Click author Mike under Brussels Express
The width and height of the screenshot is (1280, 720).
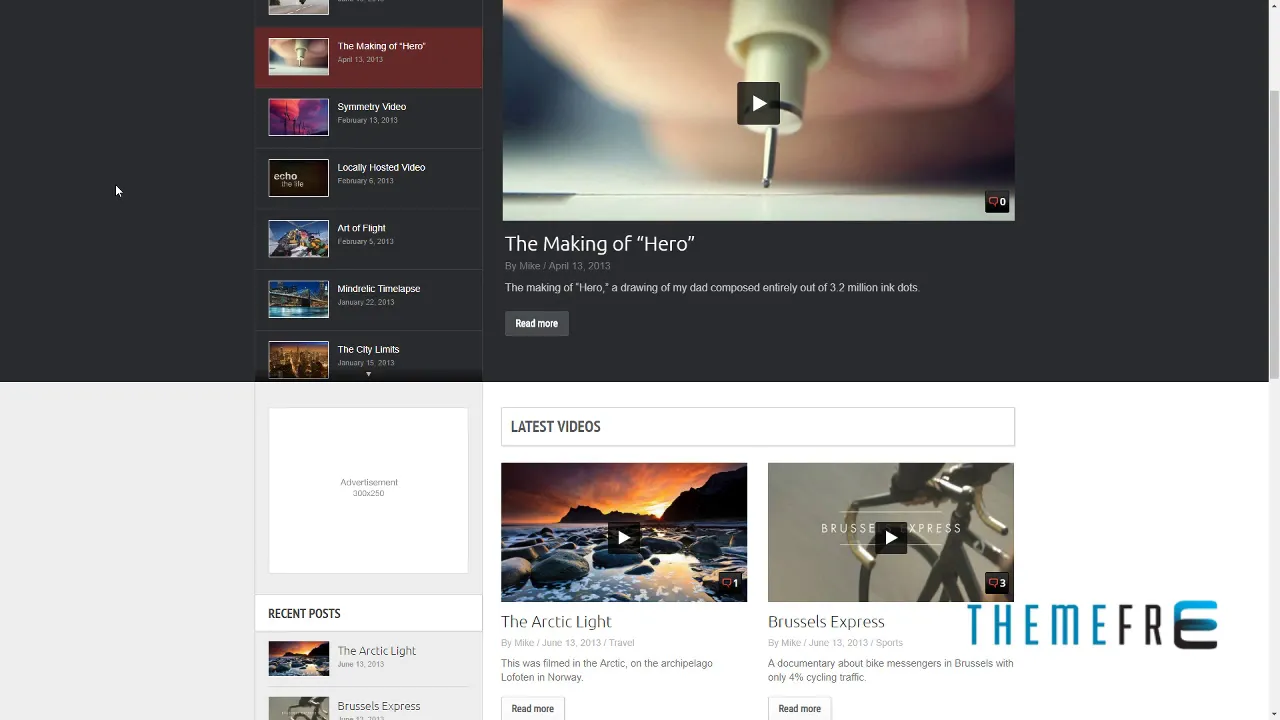pos(791,643)
